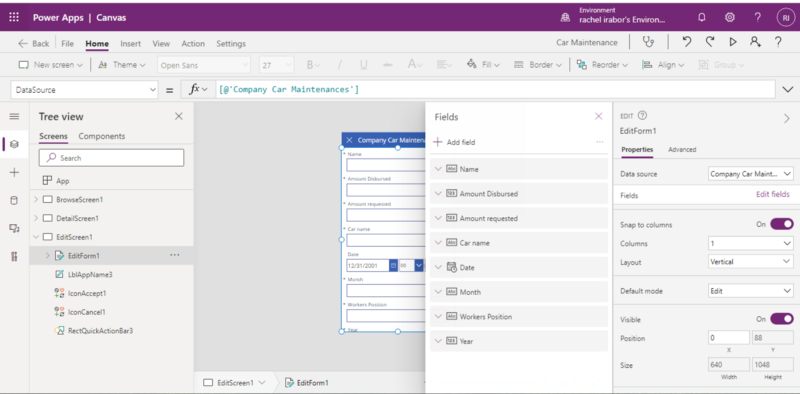The width and height of the screenshot is (800, 394).
Task: Expand the Amount Disbursed field card
Action: [438, 193]
